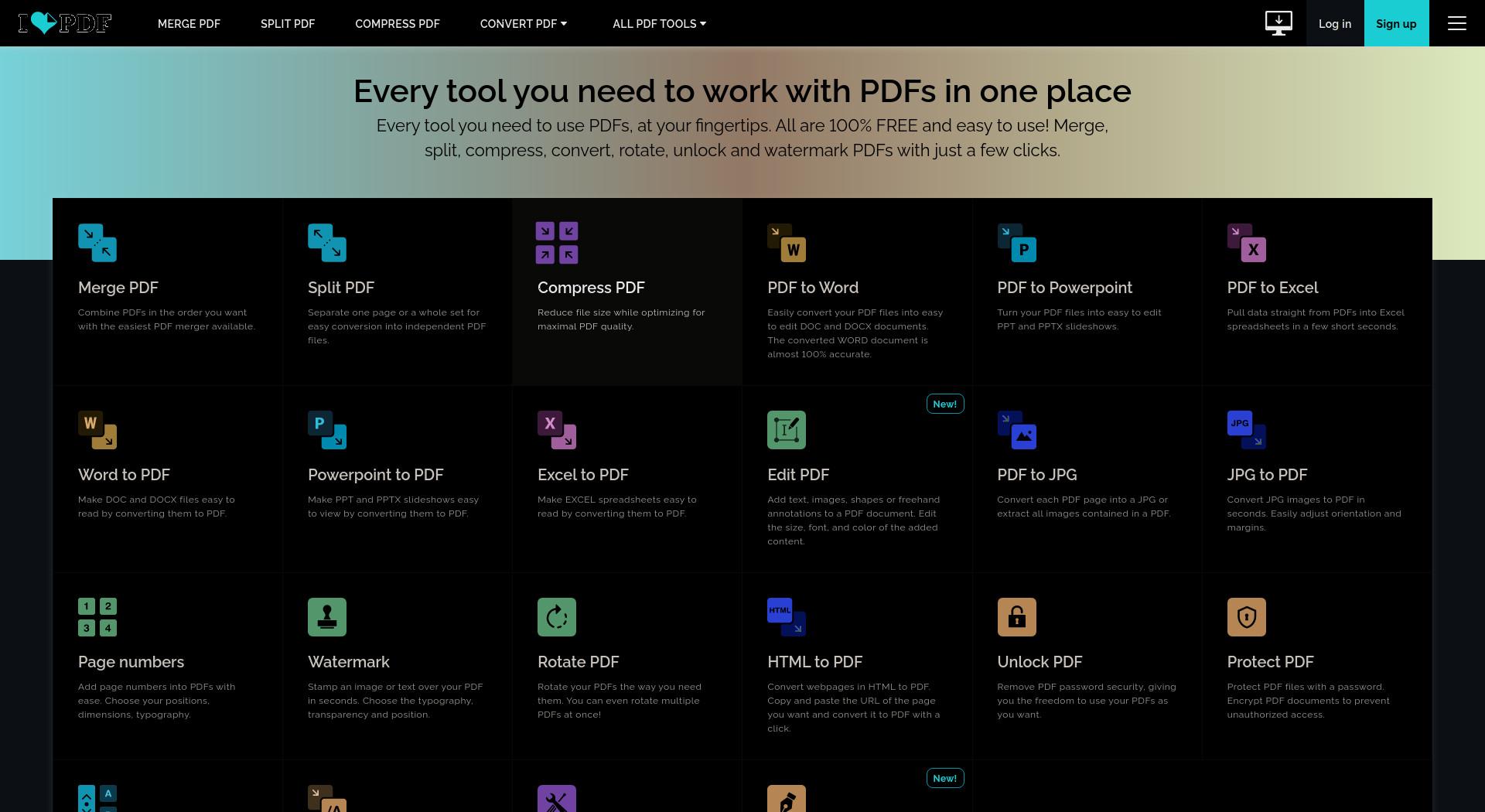
Task: Click description "Remove PDF password security, giving"
Action: pos(1086,687)
